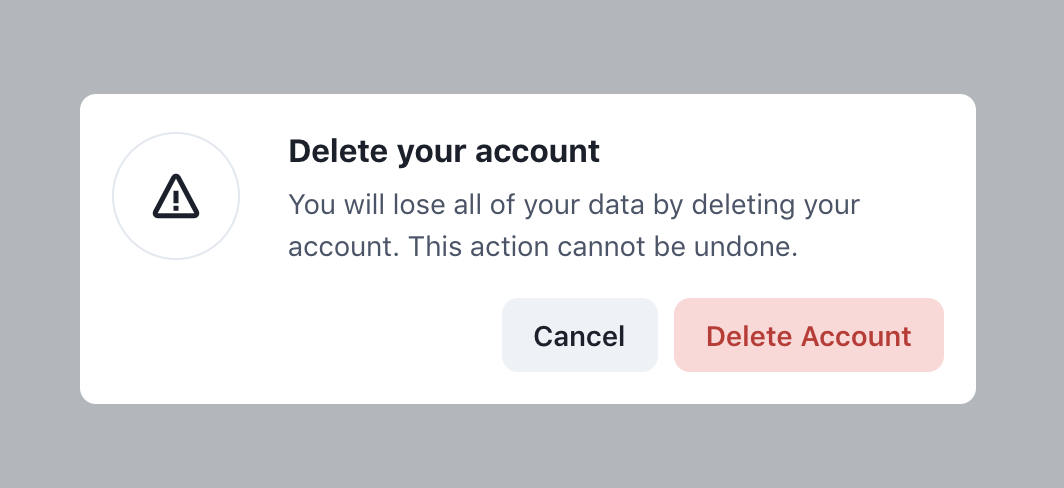Confirm with the Delete Account button
This screenshot has height=488, width=1064.
809,335
